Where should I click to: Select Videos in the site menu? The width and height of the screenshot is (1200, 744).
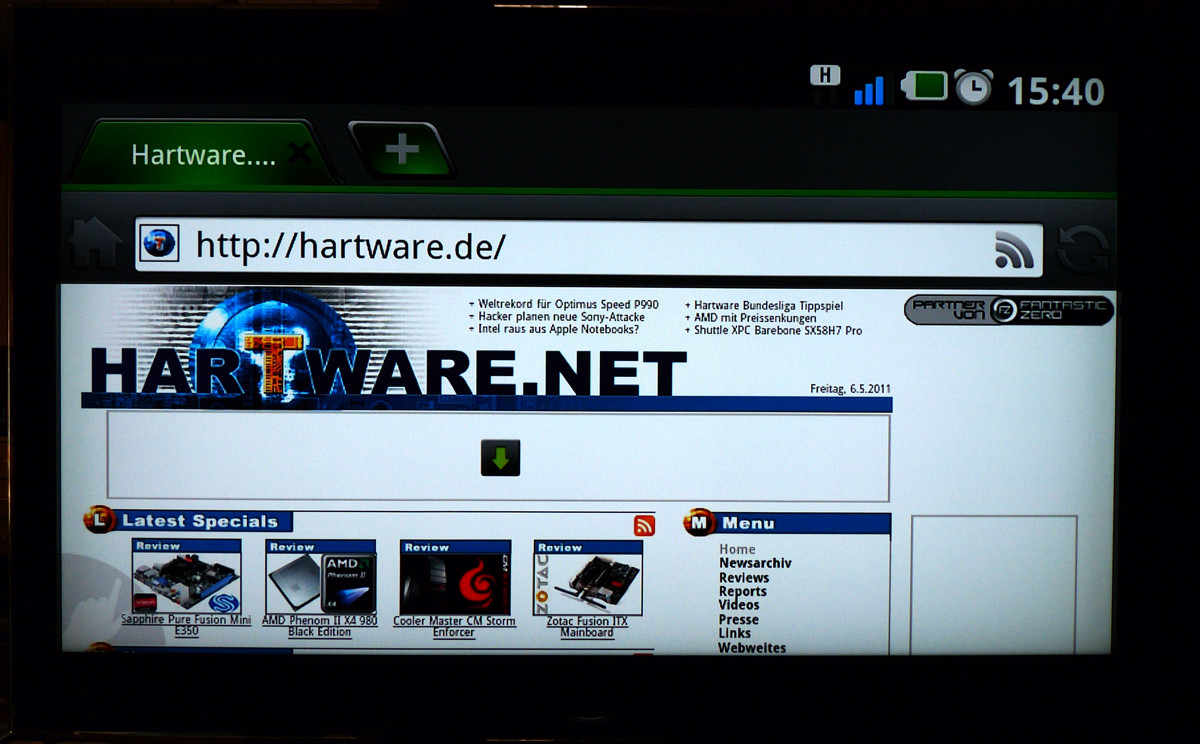pos(739,605)
